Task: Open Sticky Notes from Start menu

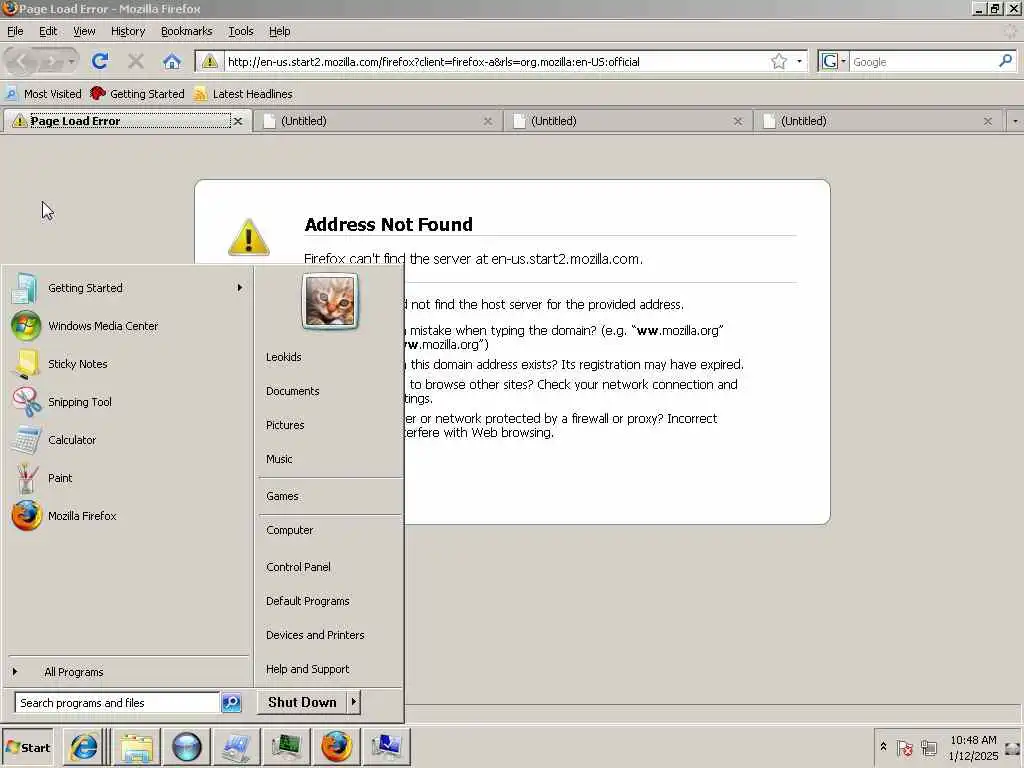Action: point(129,364)
